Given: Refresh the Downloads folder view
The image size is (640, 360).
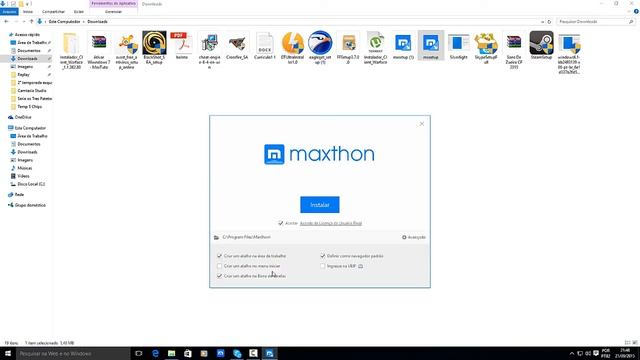Looking at the screenshot, I should [x=549, y=22].
